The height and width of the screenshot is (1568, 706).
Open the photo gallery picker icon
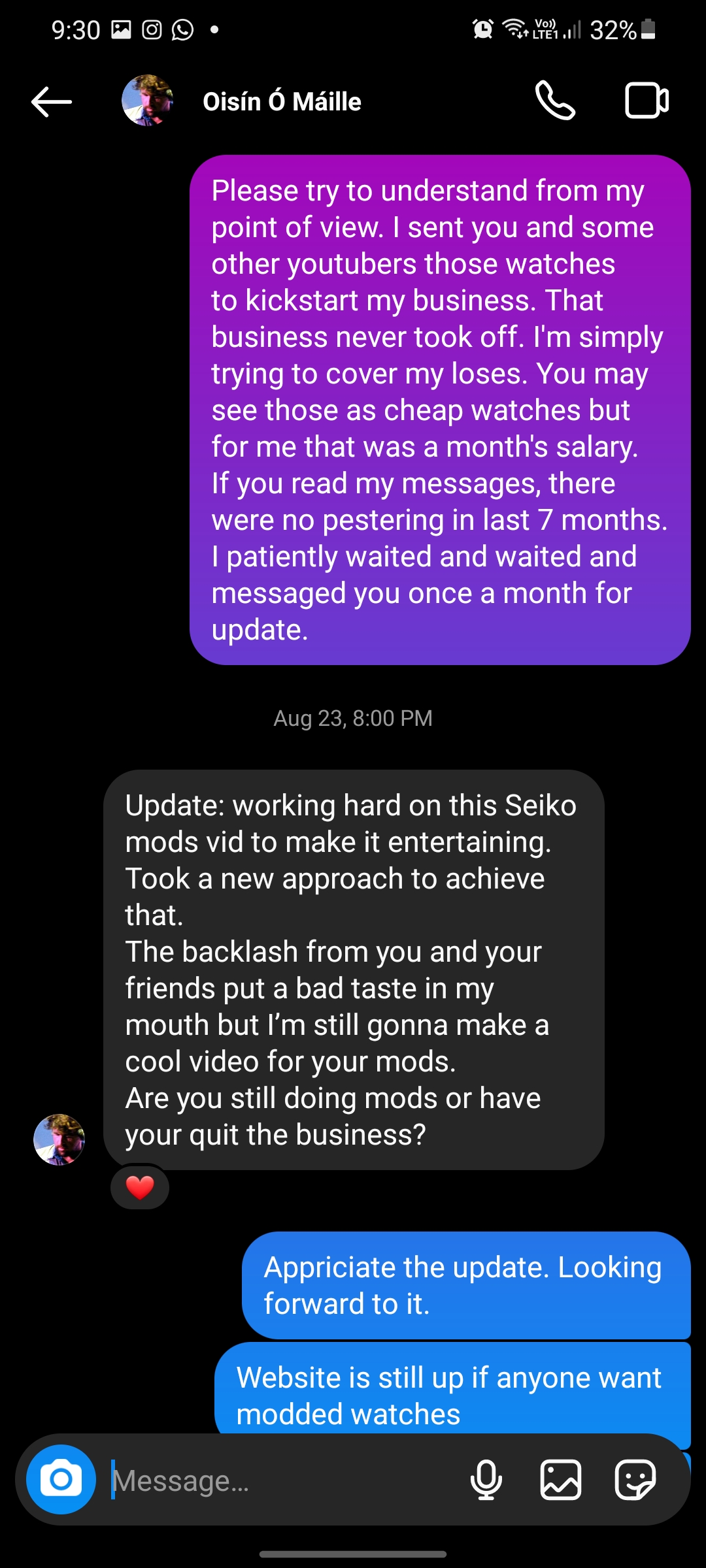click(x=561, y=1480)
